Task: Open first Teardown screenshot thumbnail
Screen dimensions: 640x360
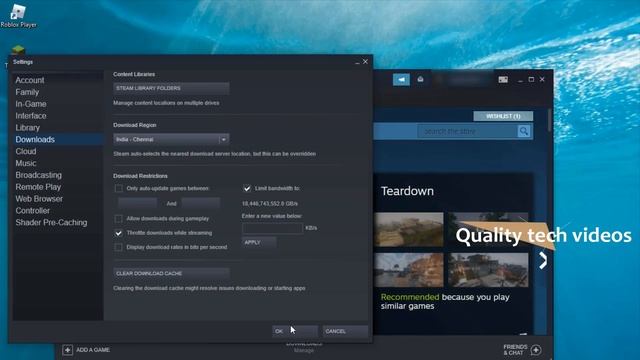Action: pyautogui.click(x=409, y=229)
